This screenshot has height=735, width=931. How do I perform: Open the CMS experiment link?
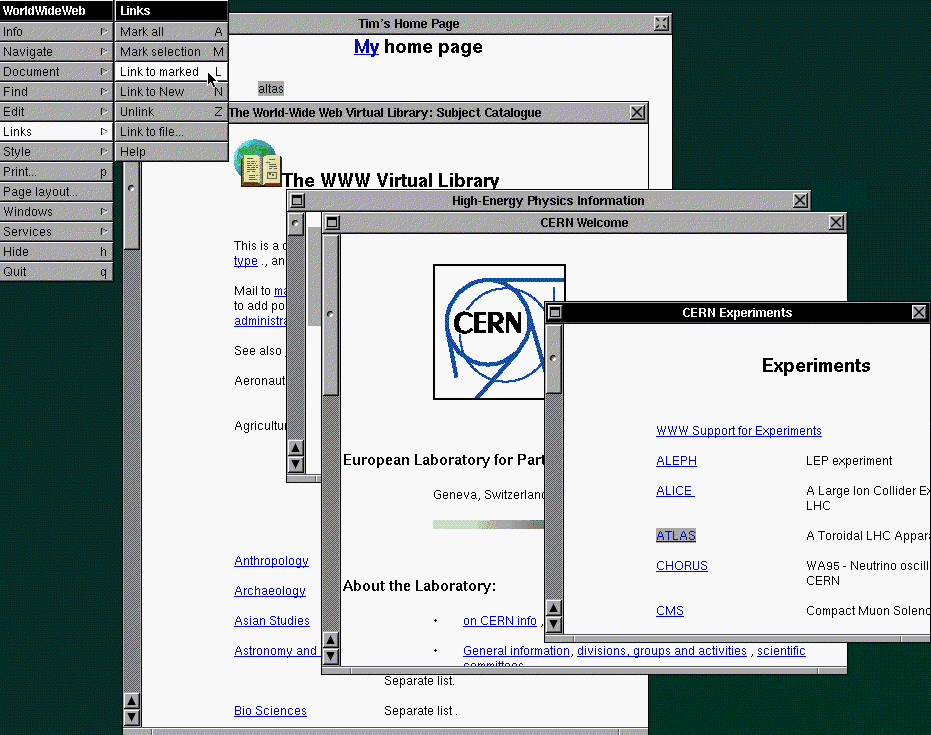670,611
